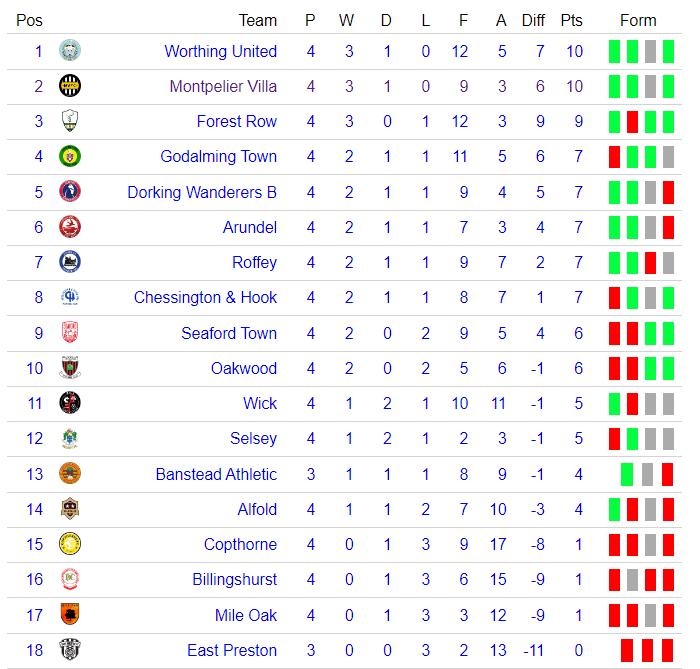The height and width of the screenshot is (669, 700).
Task: Click the Godalming Town club badge
Action: coord(70,156)
